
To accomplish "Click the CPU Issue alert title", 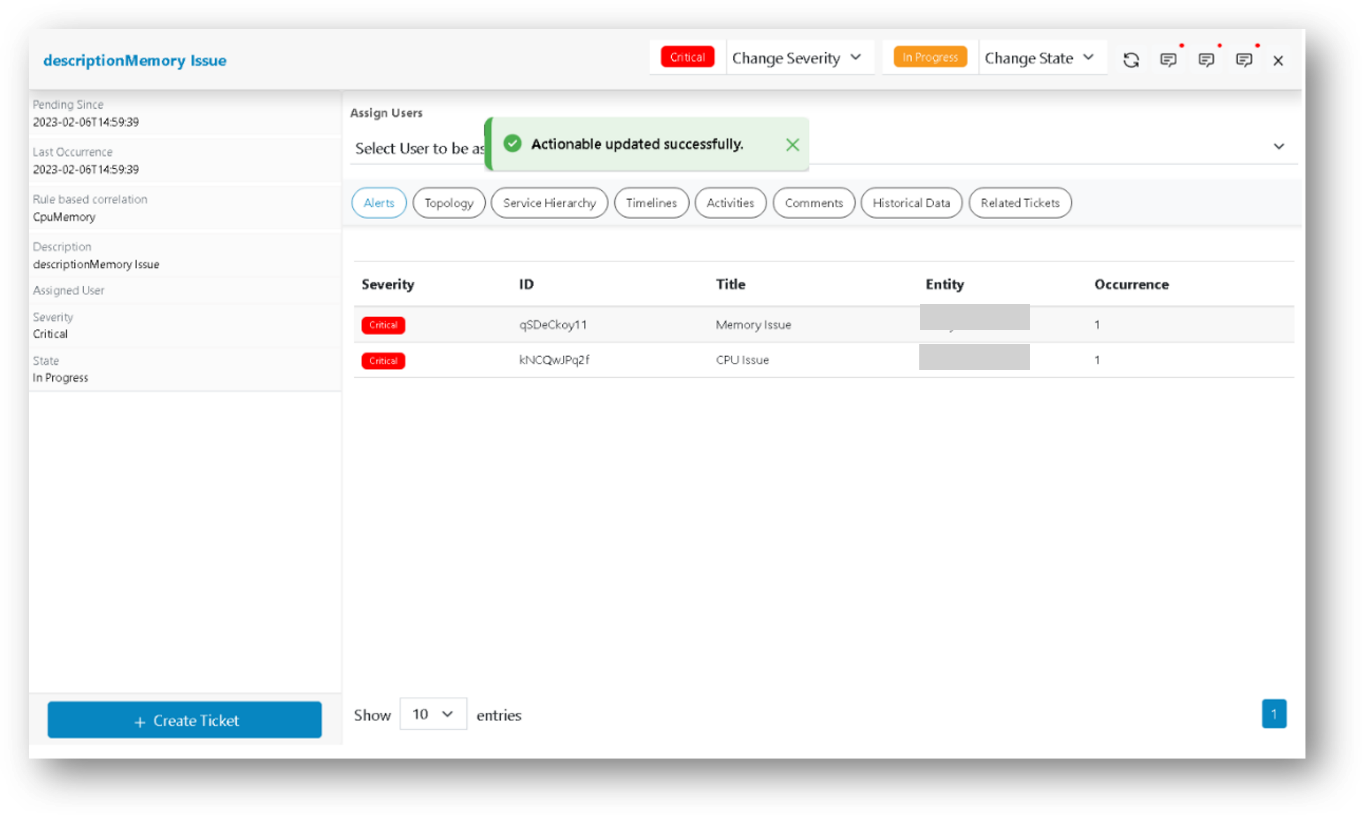I will (742, 360).
